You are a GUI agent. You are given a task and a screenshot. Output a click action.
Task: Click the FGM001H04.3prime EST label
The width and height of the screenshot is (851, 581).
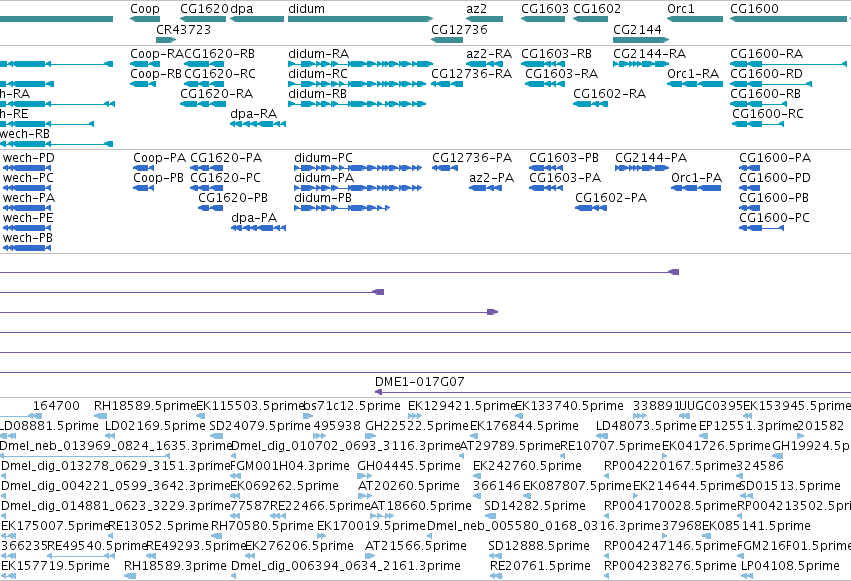coord(290,466)
